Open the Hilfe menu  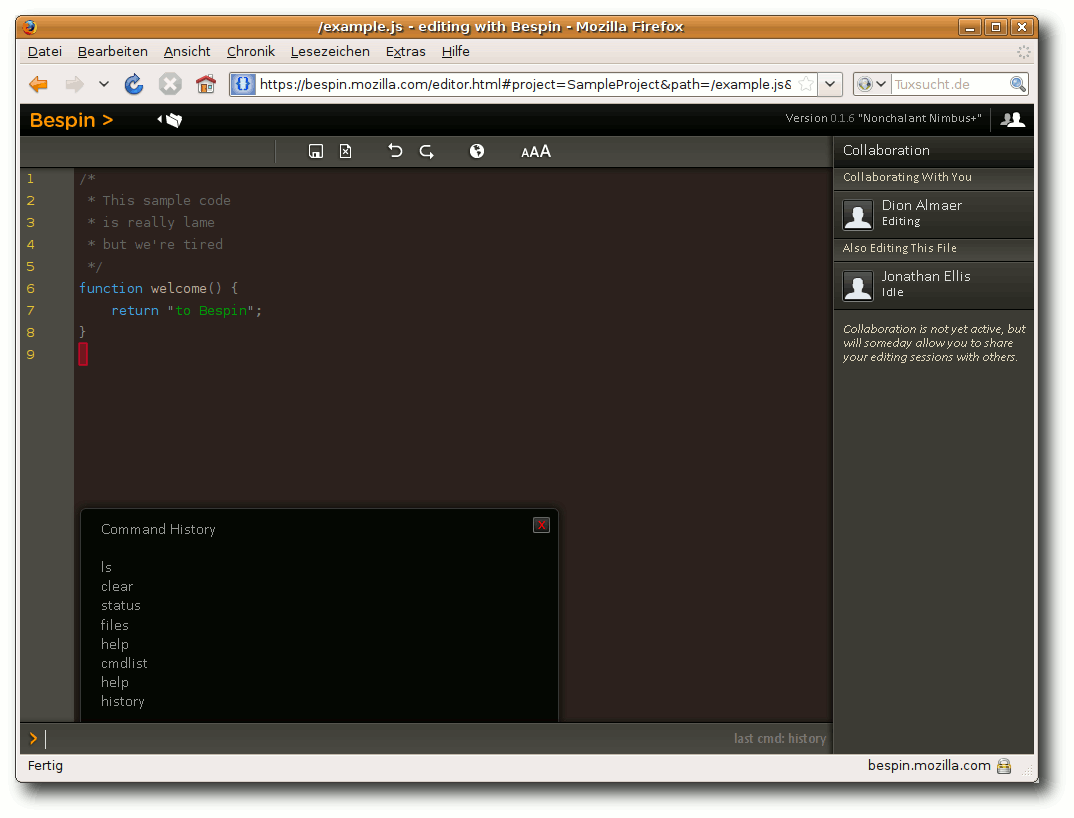(455, 51)
